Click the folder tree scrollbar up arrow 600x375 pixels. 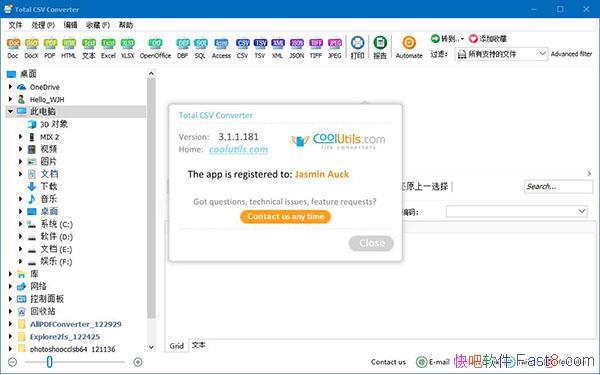[x=151, y=73]
